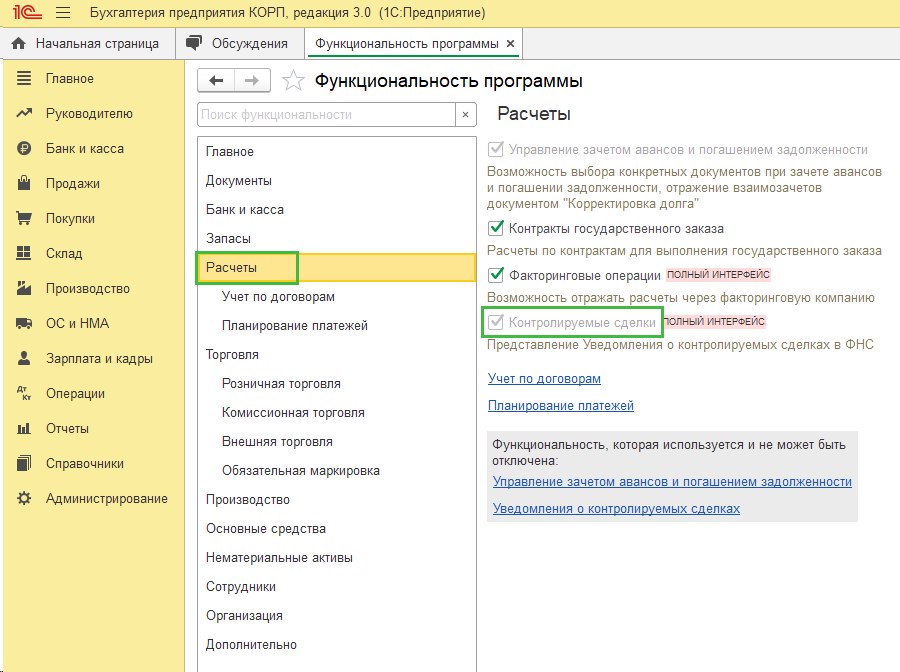Select Планирование платежей list sub-item
Viewport: 900px width, 672px height.
coord(336,325)
